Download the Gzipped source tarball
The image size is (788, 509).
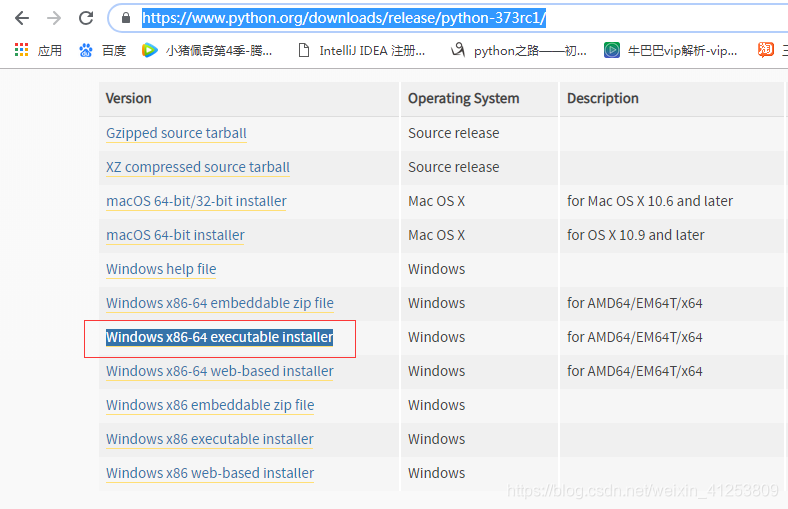point(176,133)
